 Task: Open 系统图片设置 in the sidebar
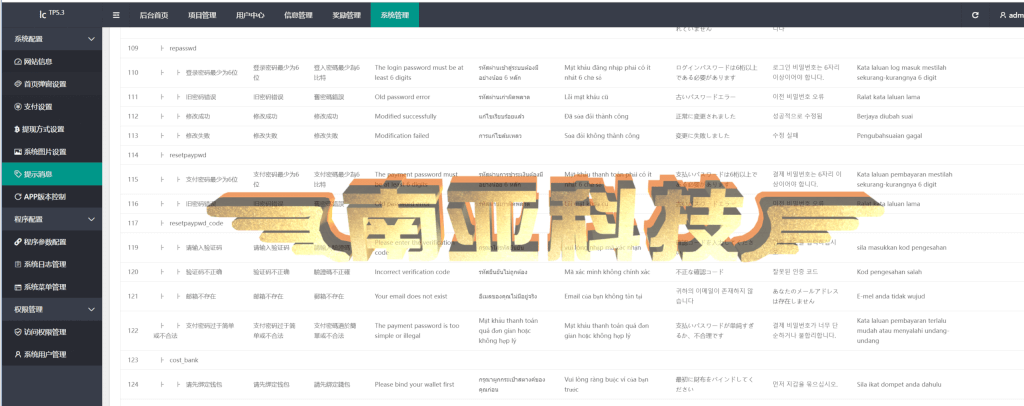pos(51,151)
